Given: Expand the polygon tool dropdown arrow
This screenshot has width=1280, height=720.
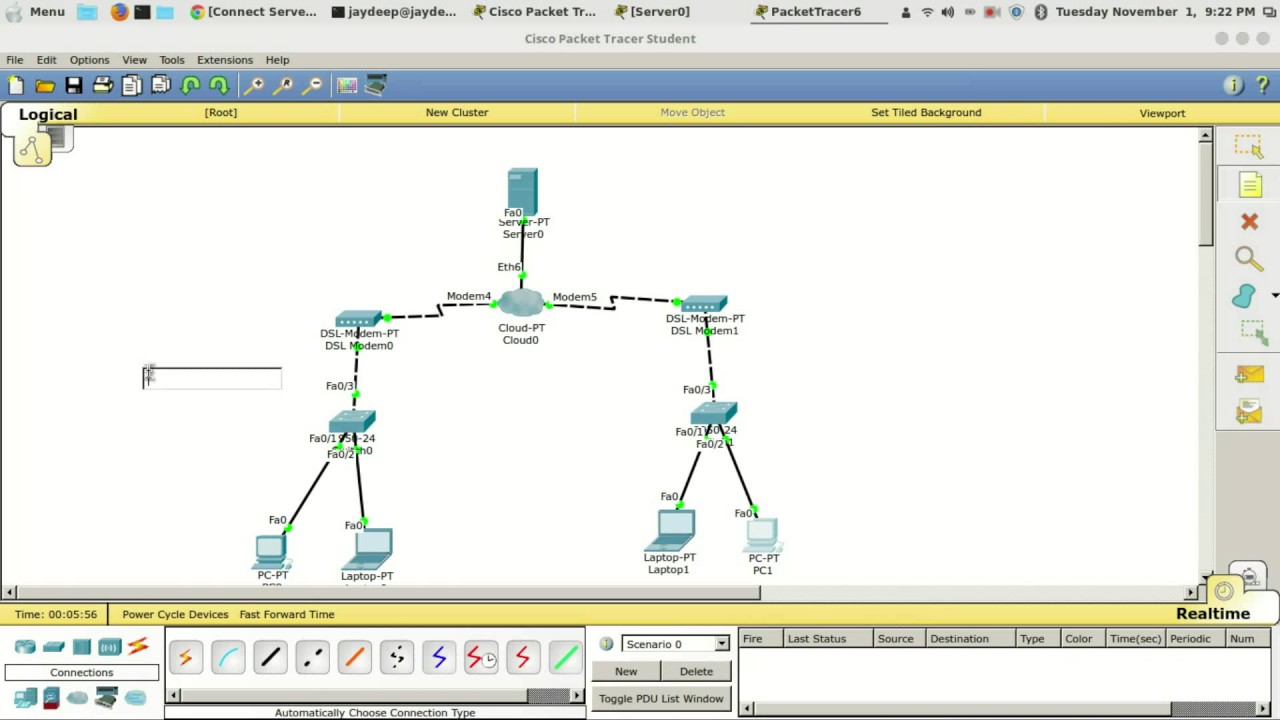Looking at the screenshot, I should tap(1274, 296).
